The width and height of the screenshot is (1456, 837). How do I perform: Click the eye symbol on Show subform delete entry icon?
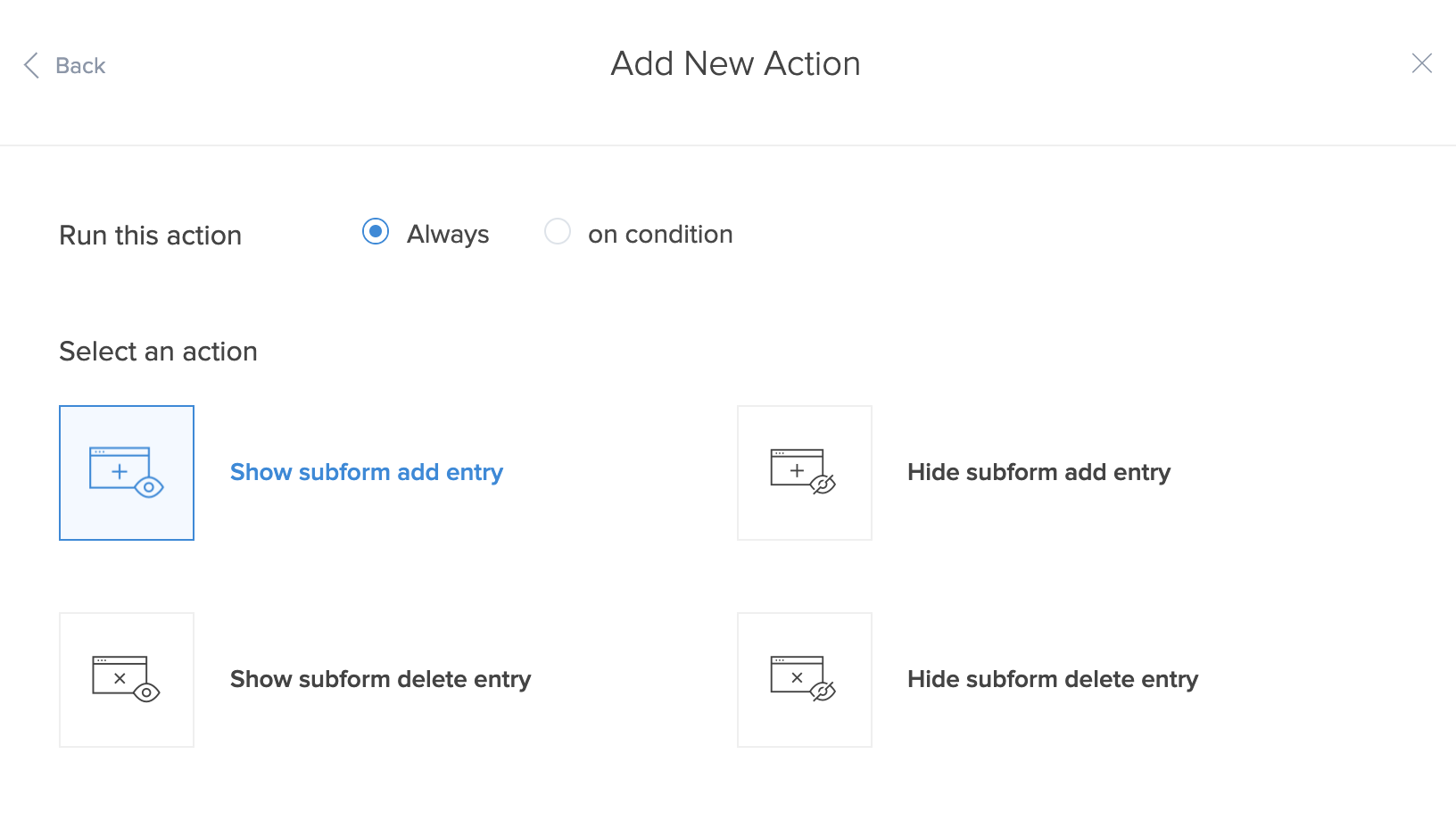(x=146, y=692)
